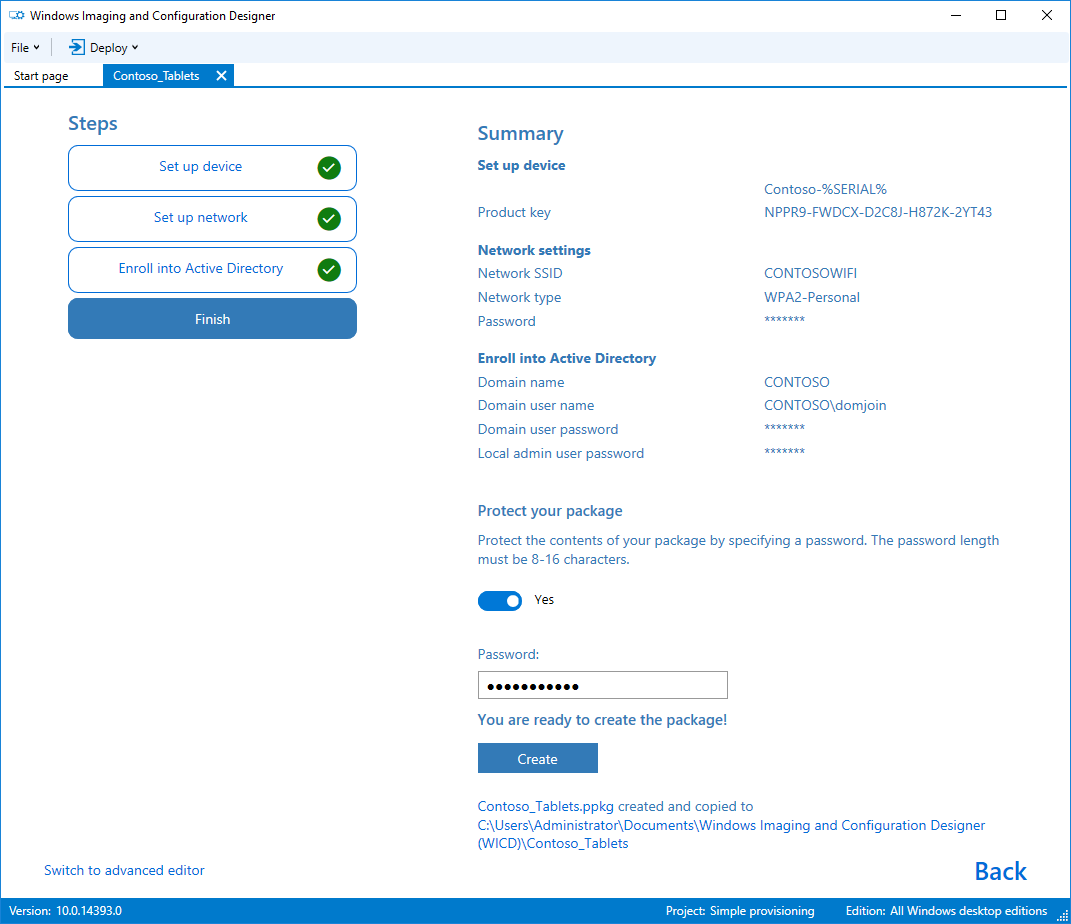
Task: Click the Set up device summary heading
Action: (x=521, y=165)
